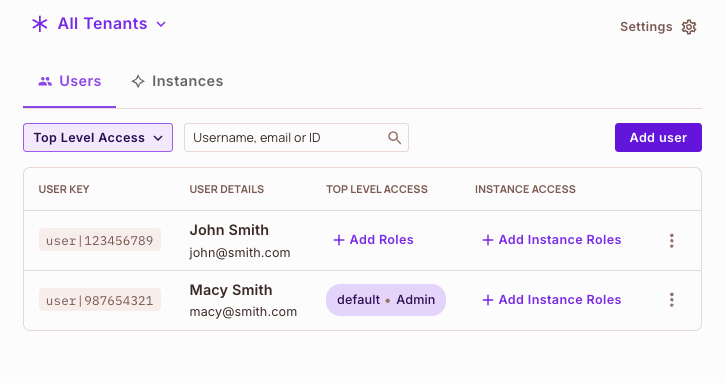The image size is (725, 383).
Task: Click the default Admin role badge
Action: [x=386, y=300]
